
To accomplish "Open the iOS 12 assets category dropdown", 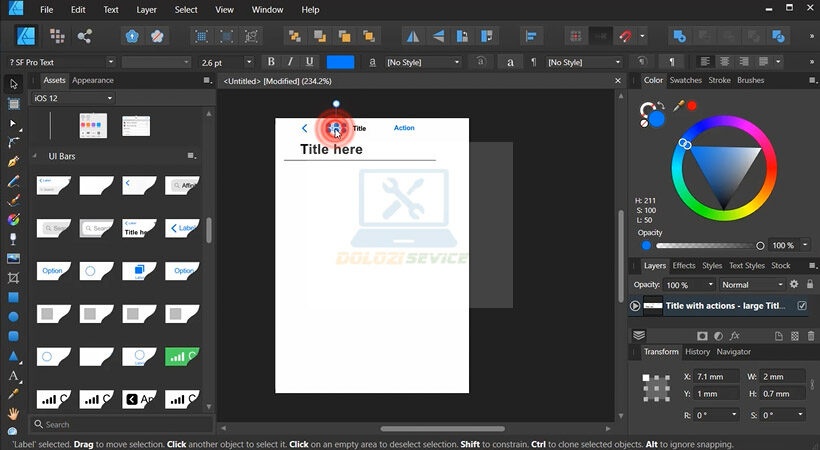I will tap(72, 98).
